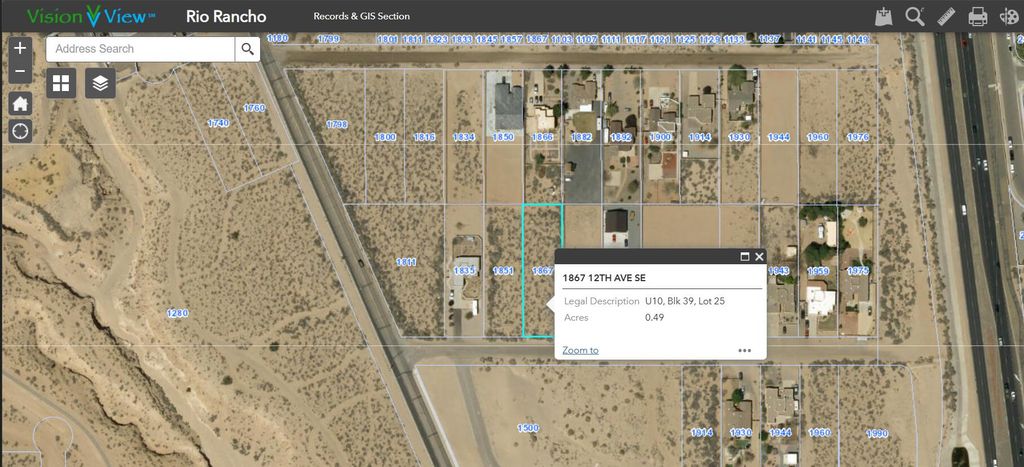Open the Query search tool
The image size is (1024, 467).
pyautogui.click(x=915, y=16)
